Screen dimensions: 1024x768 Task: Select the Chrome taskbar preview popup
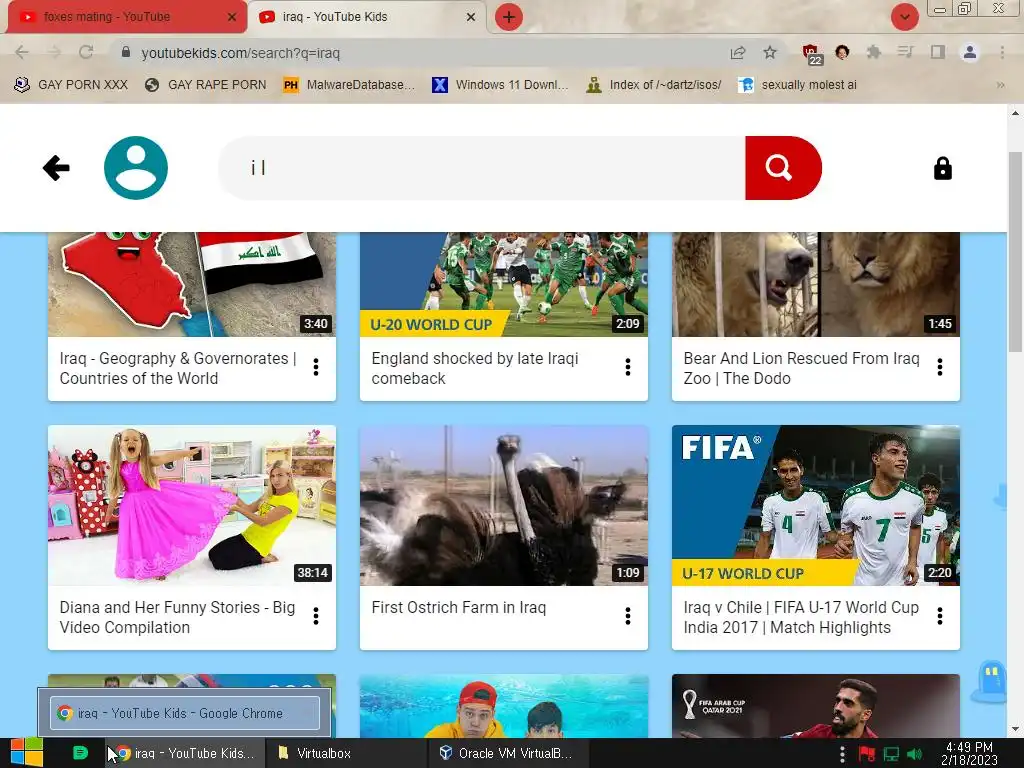pyautogui.click(x=185, y=712)
